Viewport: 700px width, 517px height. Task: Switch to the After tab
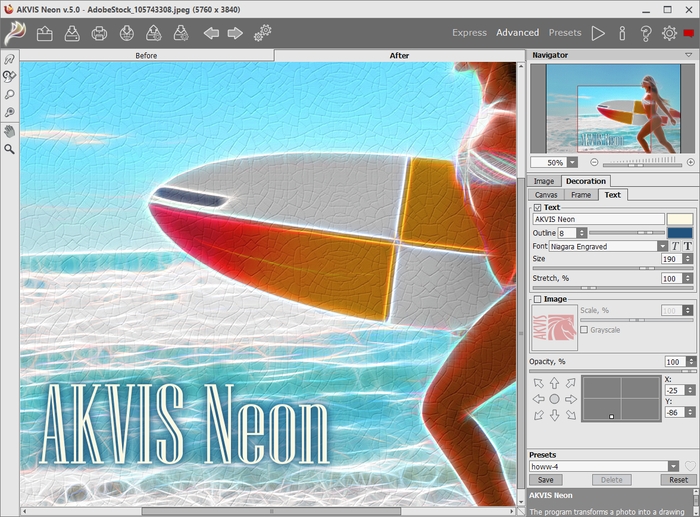pos(399,55)
